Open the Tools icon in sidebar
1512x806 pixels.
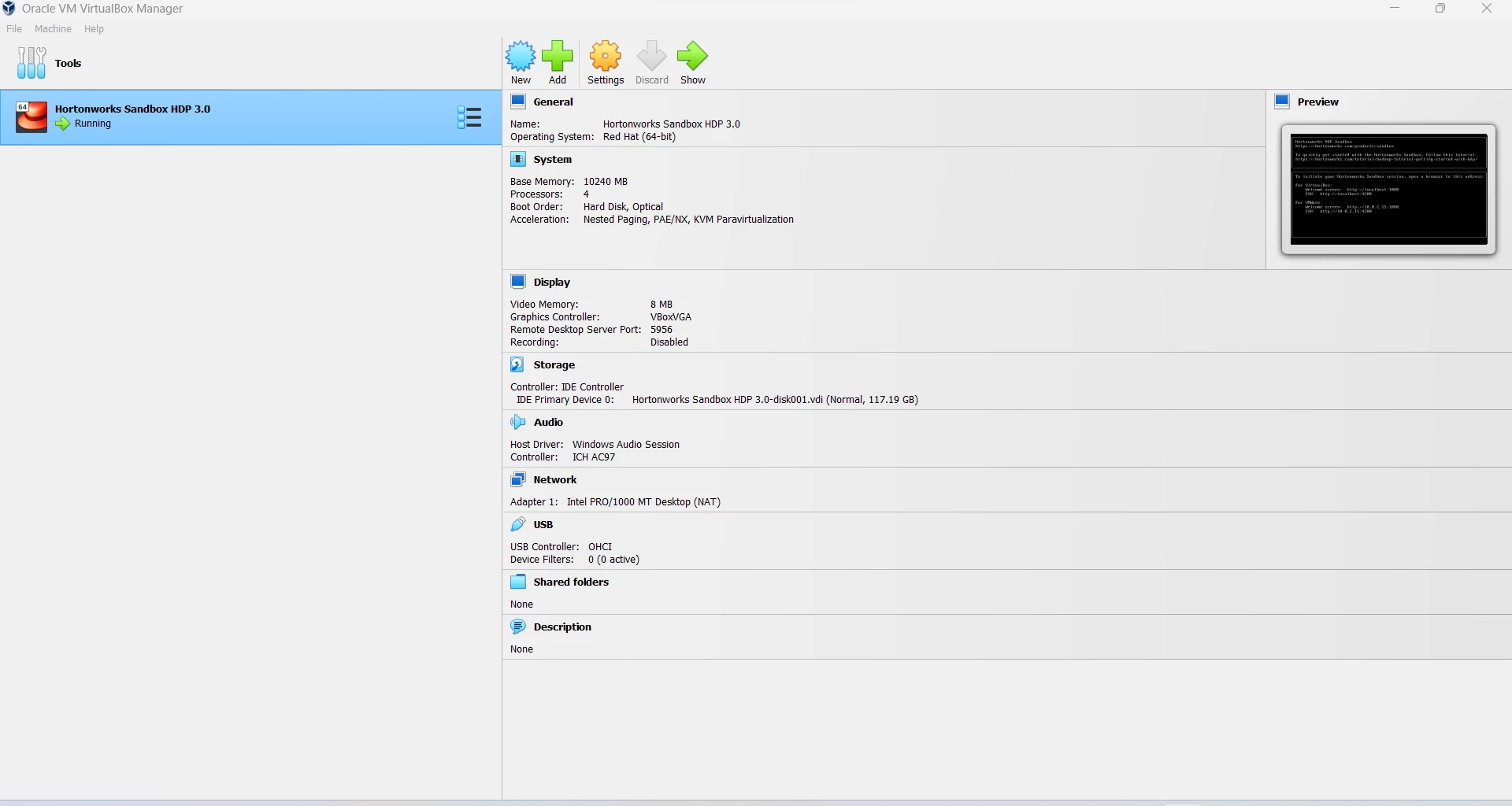31,63
